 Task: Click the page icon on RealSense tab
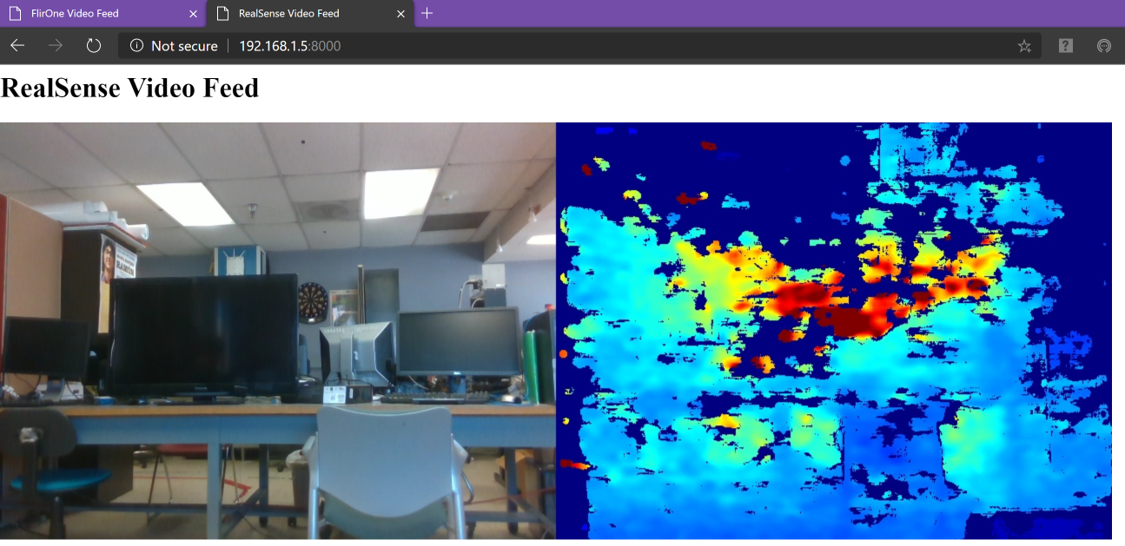tap(223, 14)
